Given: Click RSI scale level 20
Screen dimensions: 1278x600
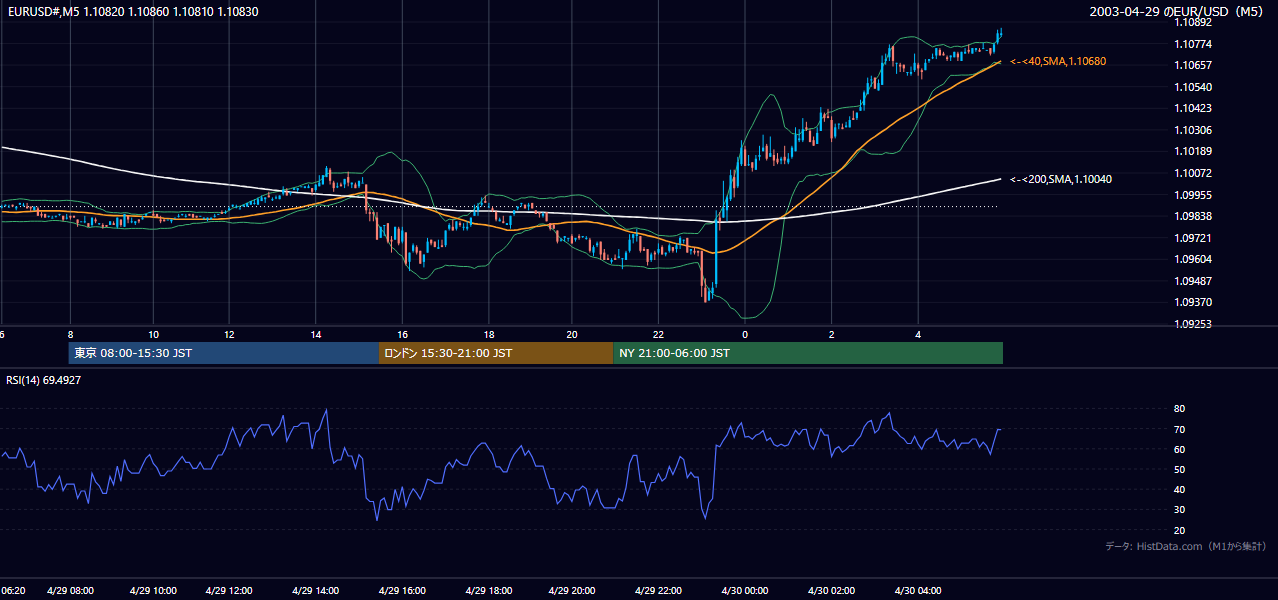Looking at the screenshot, I should [x=1179, y=530].
